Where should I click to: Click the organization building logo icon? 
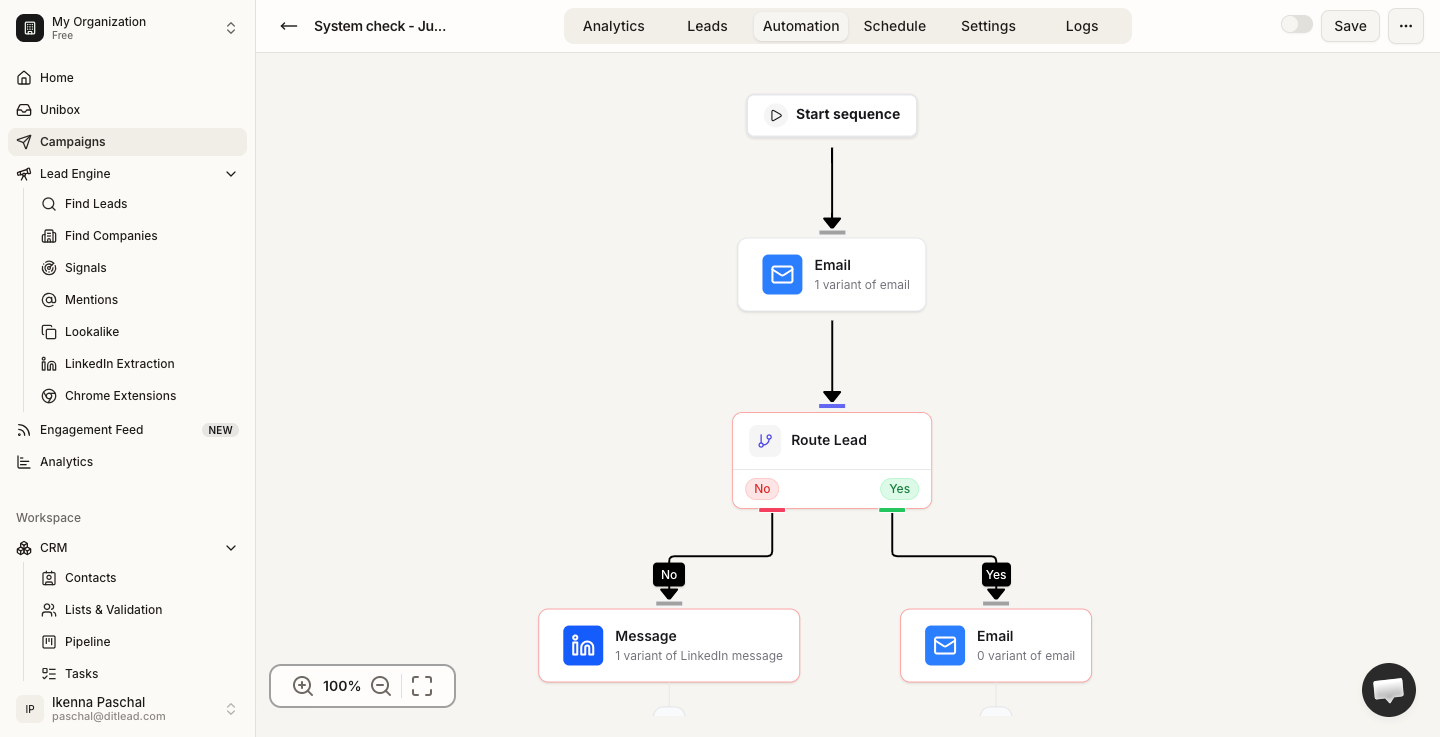pos(30,28)
